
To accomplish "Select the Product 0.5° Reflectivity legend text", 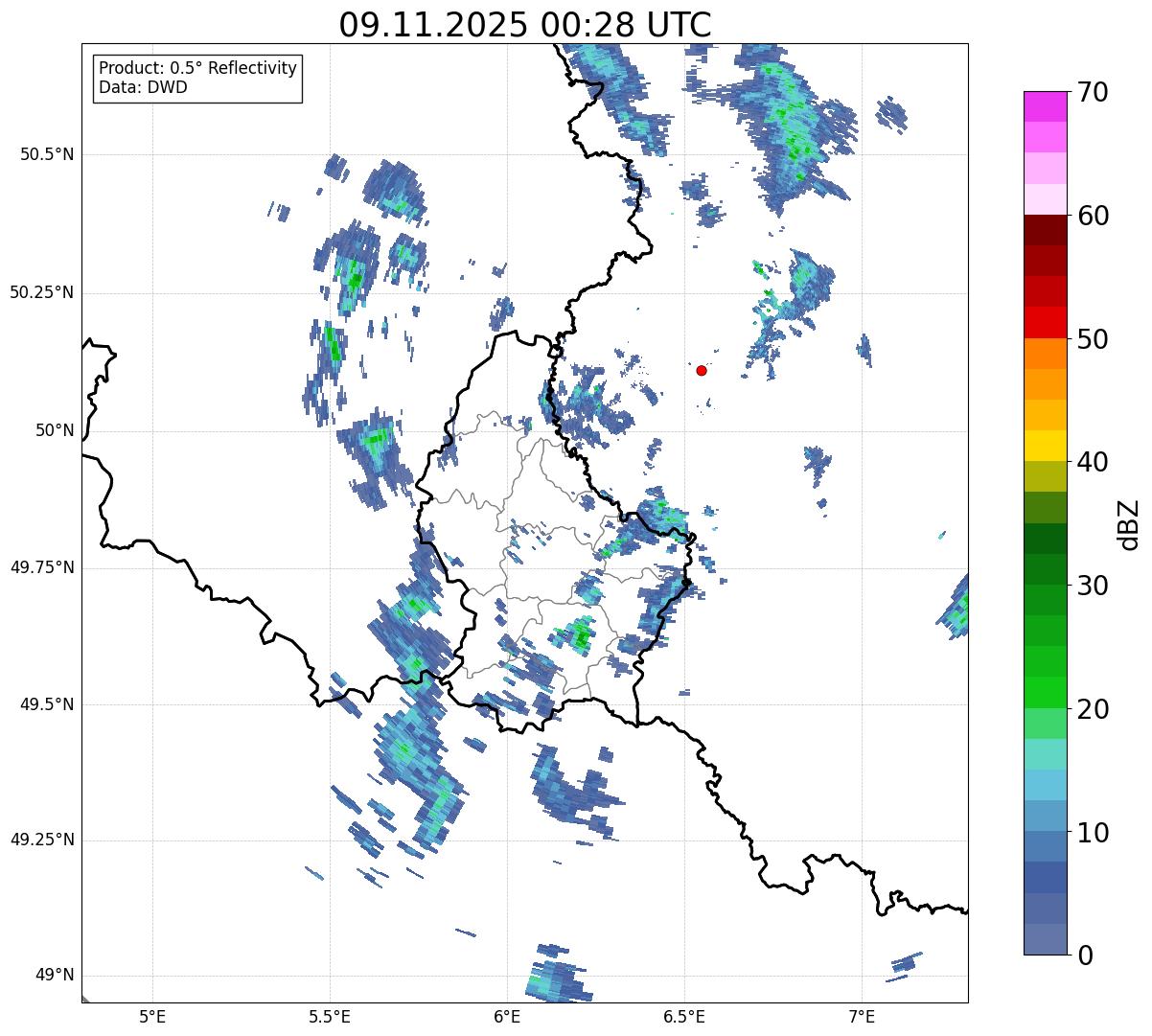I will point(197,69).
